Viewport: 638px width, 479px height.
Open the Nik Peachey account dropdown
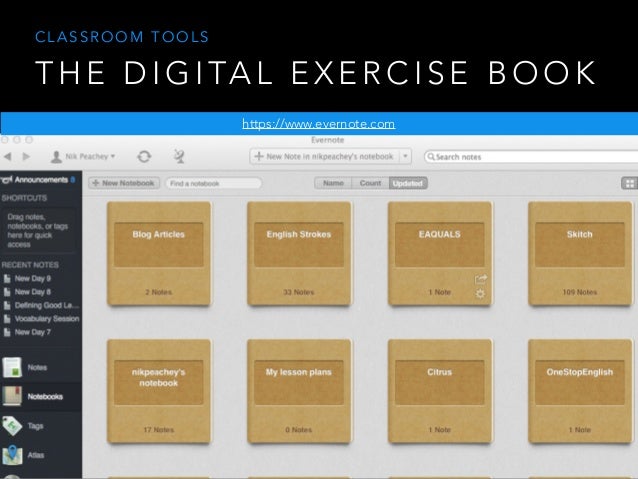pyautogui.click(x=83, y=156)
